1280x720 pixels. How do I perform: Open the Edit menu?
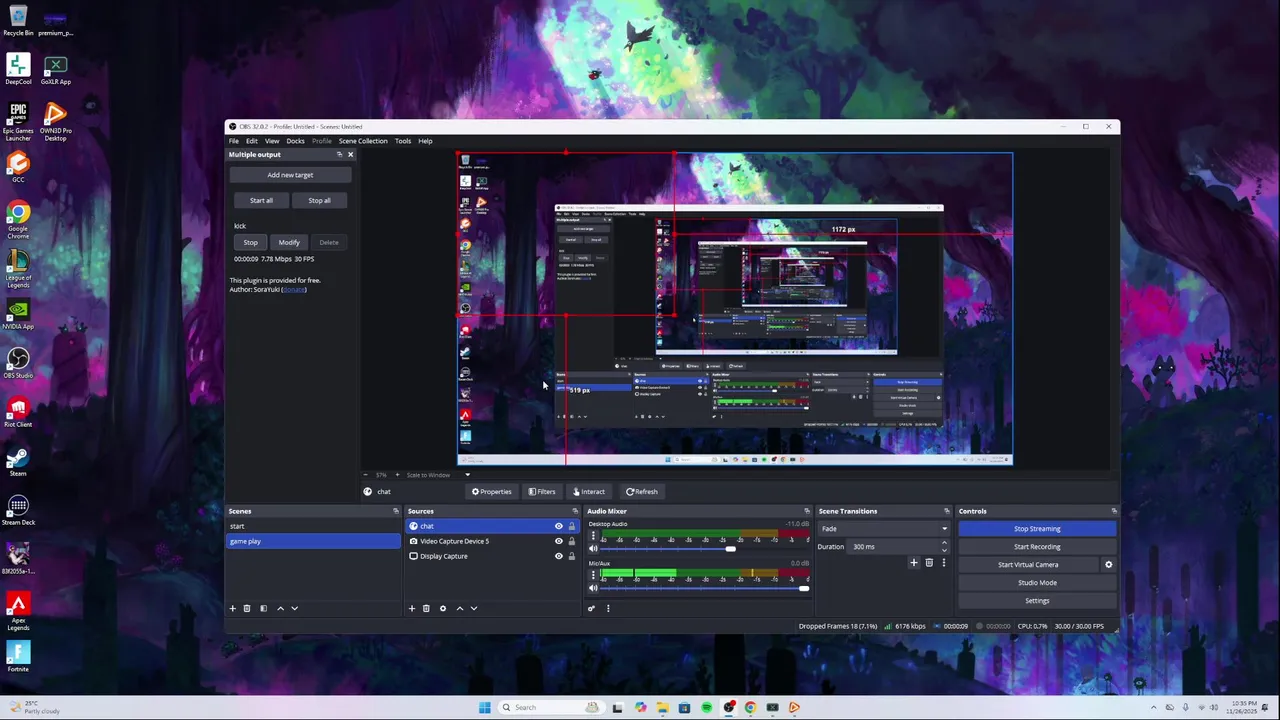(x=252, y=141)
